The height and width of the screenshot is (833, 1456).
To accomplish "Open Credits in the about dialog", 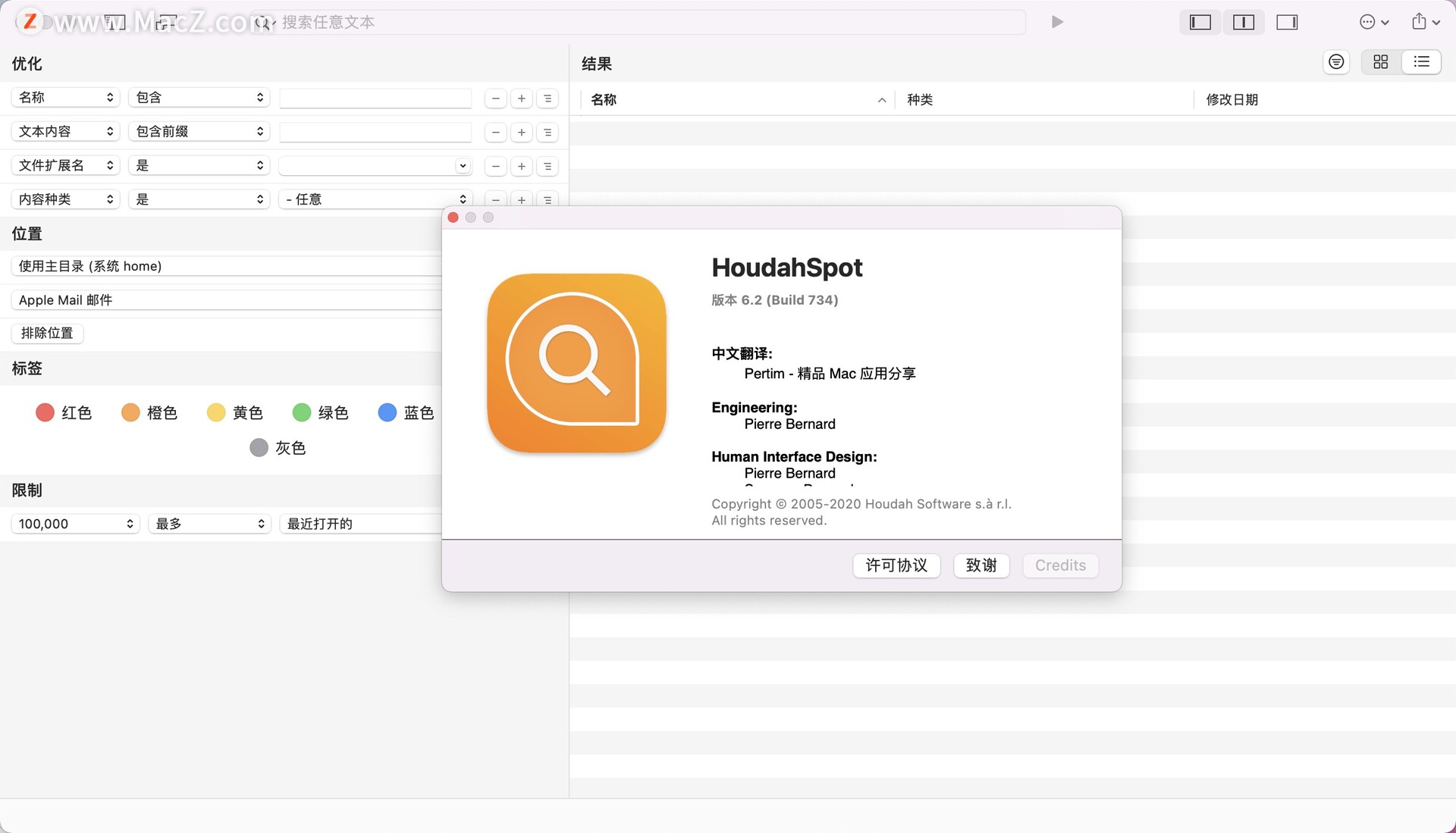I will click(1060, 565).
